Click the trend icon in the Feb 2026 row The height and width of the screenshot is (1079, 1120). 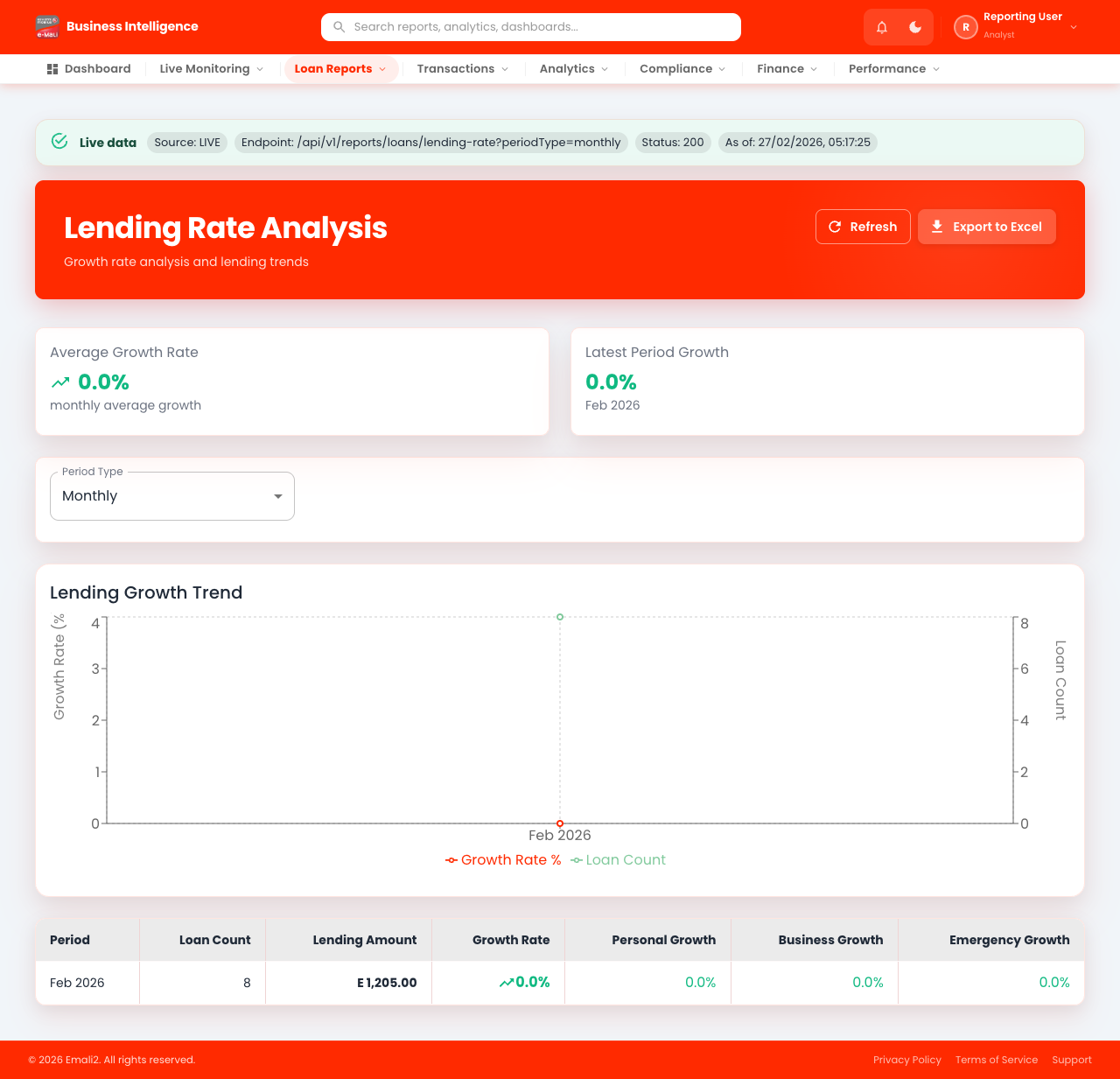(506, 983)
